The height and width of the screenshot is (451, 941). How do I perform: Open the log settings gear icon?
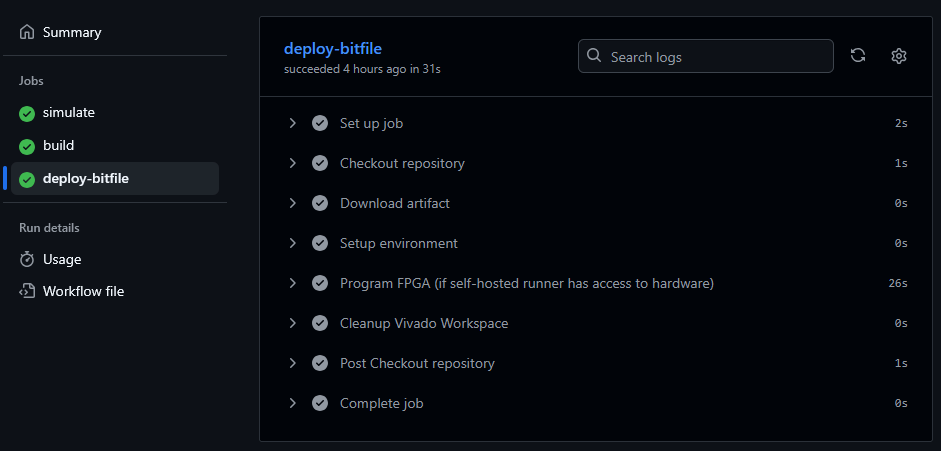(898, 56)
